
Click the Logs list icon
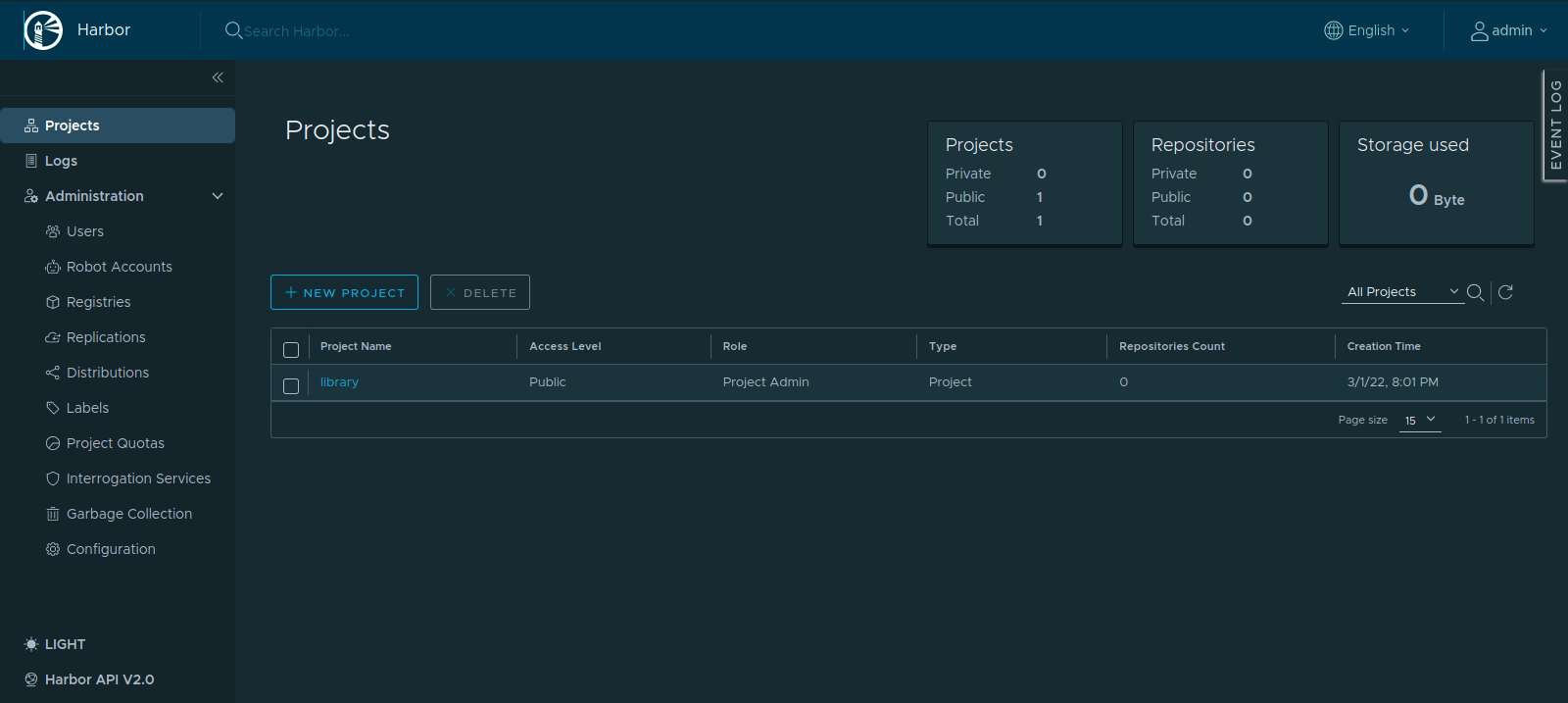click(x=31, y=161)
